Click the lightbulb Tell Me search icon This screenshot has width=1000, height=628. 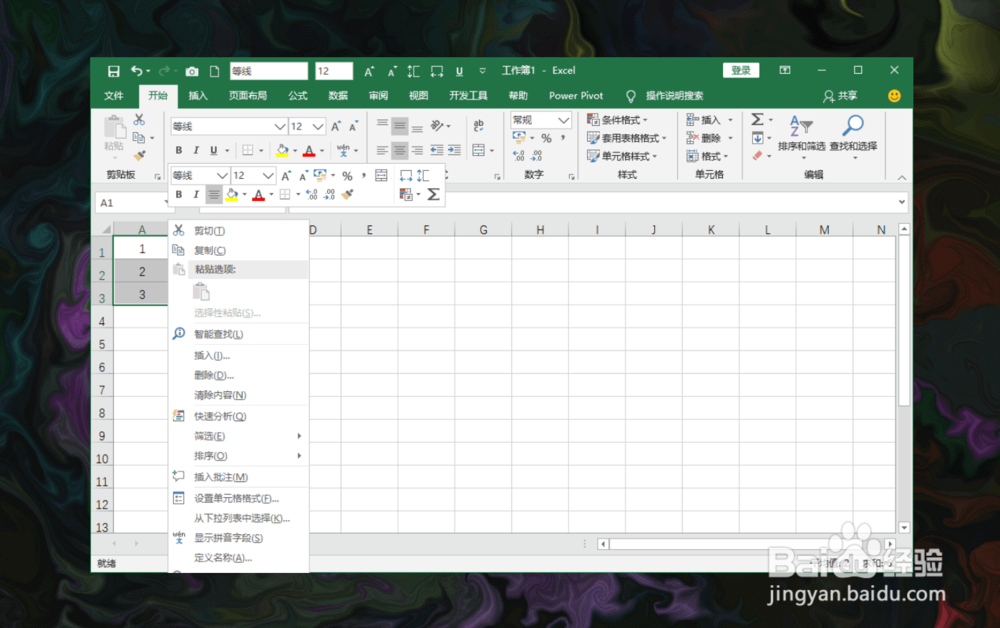pos(631,96)
